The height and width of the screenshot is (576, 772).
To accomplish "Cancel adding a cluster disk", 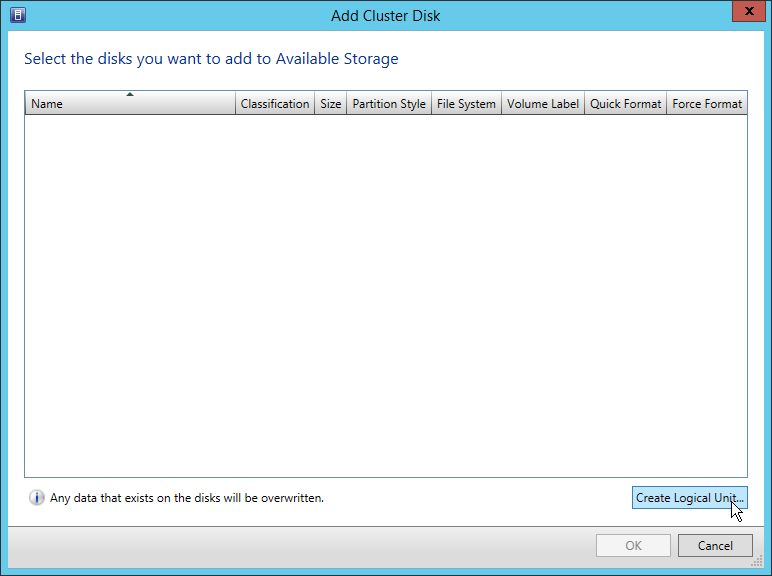I will point(715,546).
